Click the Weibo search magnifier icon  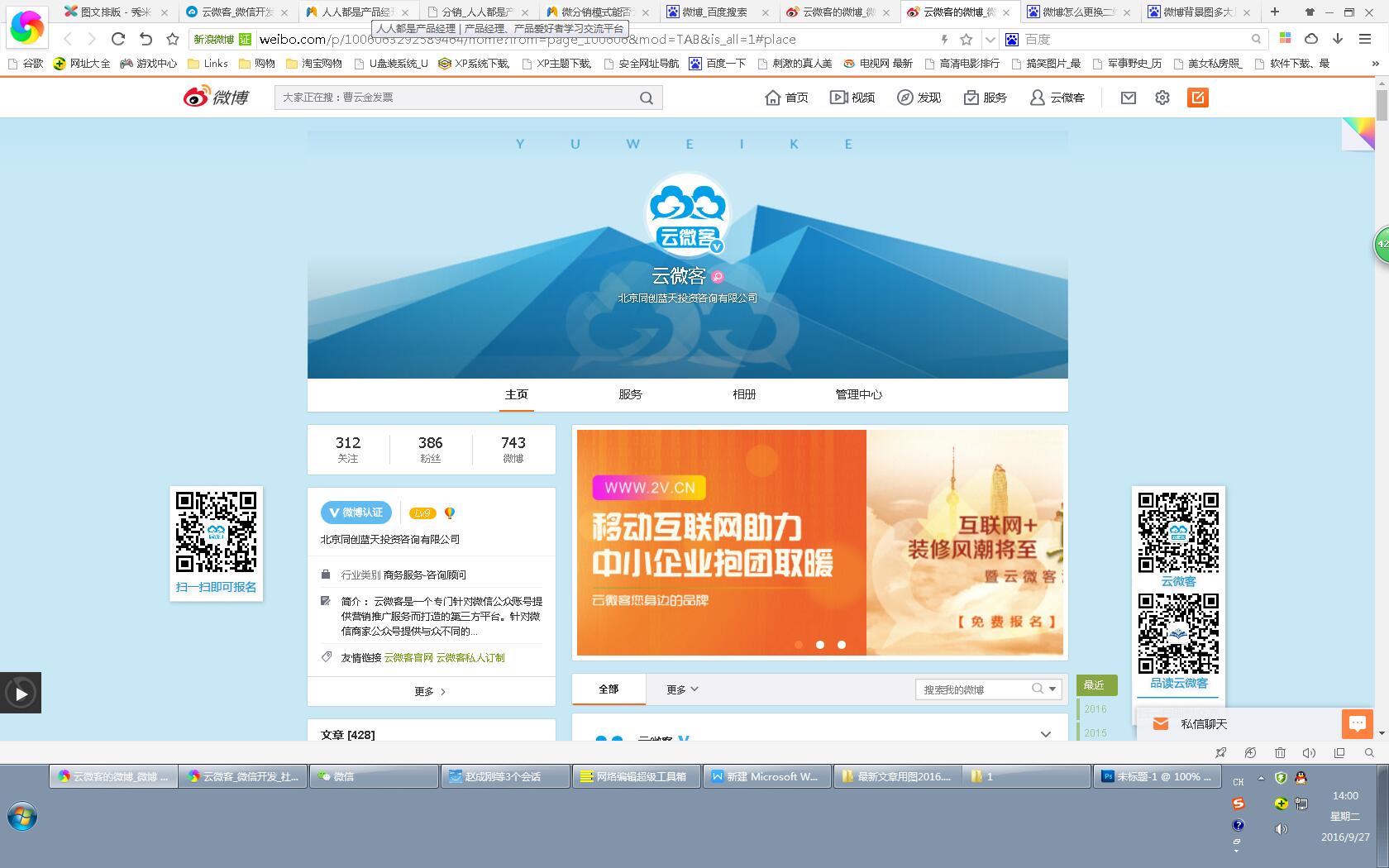tap(647, 98)
